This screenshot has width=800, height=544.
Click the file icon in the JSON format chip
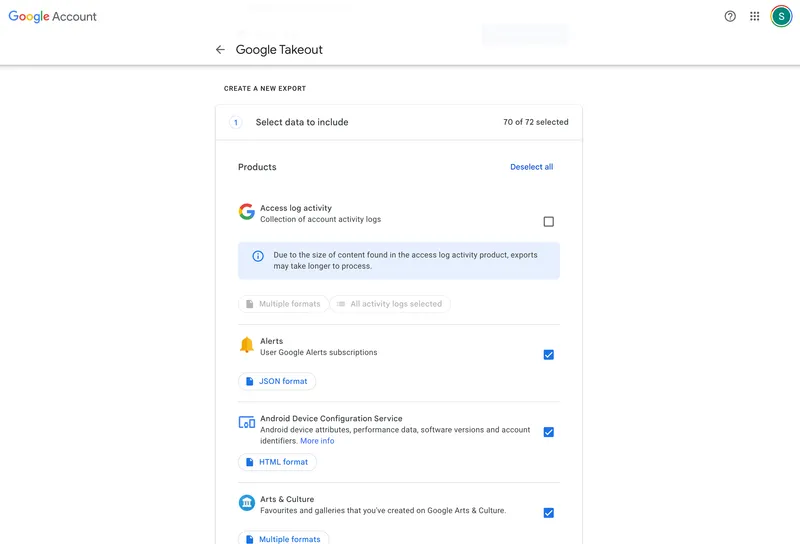pos(249,381)
